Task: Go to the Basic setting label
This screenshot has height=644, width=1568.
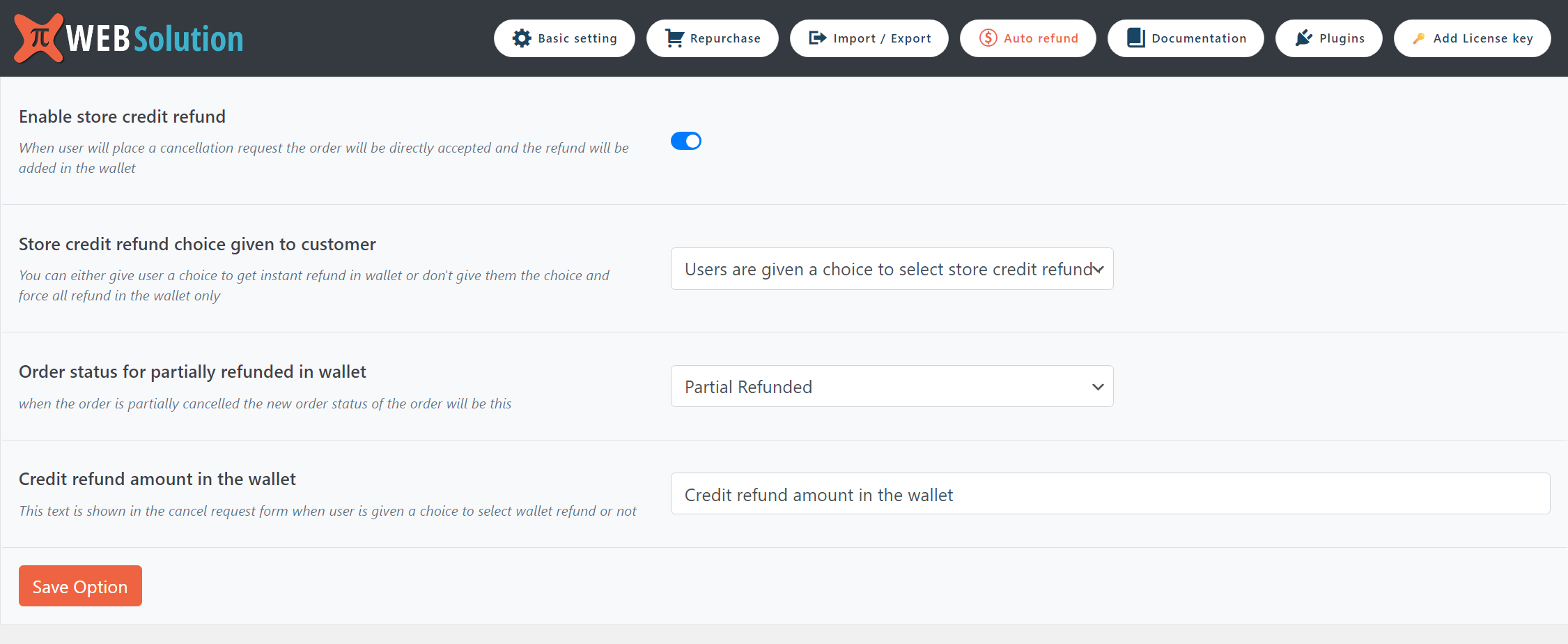Action: pyautogui.click(x=577, y=38)
